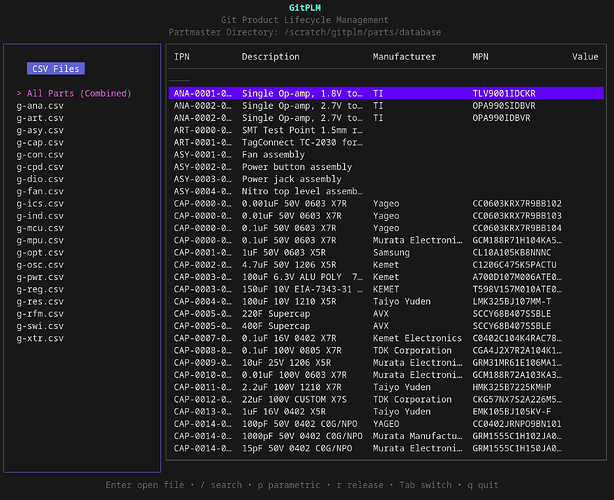Choose g-mcu.csv from the CSV files
The height and width of the screenshot is (500, 614).
point(40,228)
